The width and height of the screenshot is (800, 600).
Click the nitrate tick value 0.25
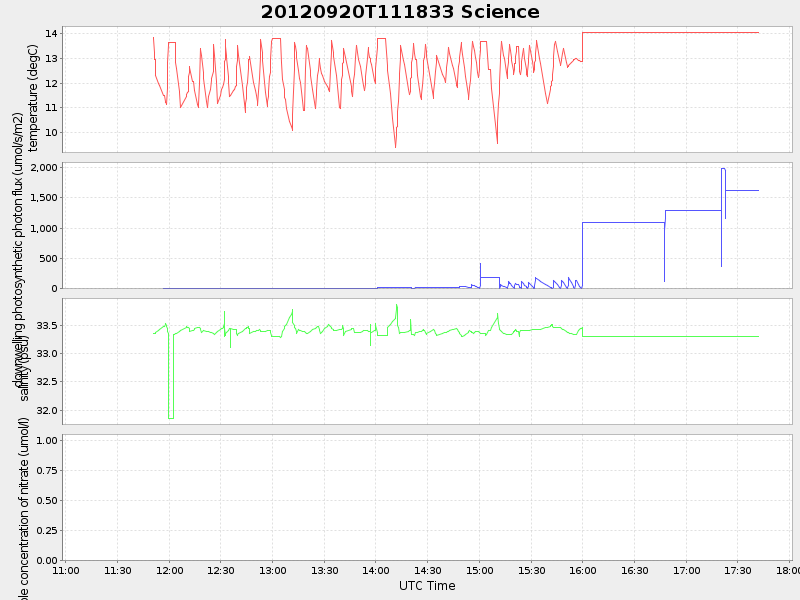(x=46, y=531)
